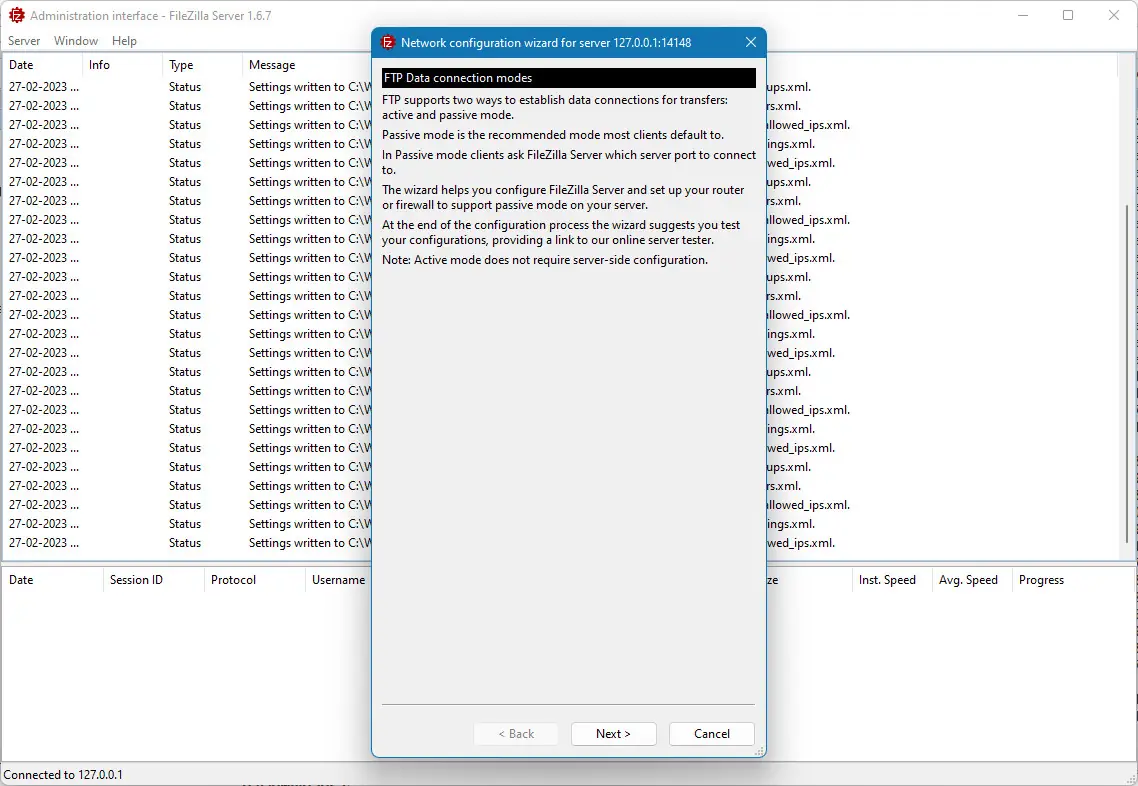Click the Next > button in the wizard
The width and height of the screenshot is (1138, 786).
point(613,734)
